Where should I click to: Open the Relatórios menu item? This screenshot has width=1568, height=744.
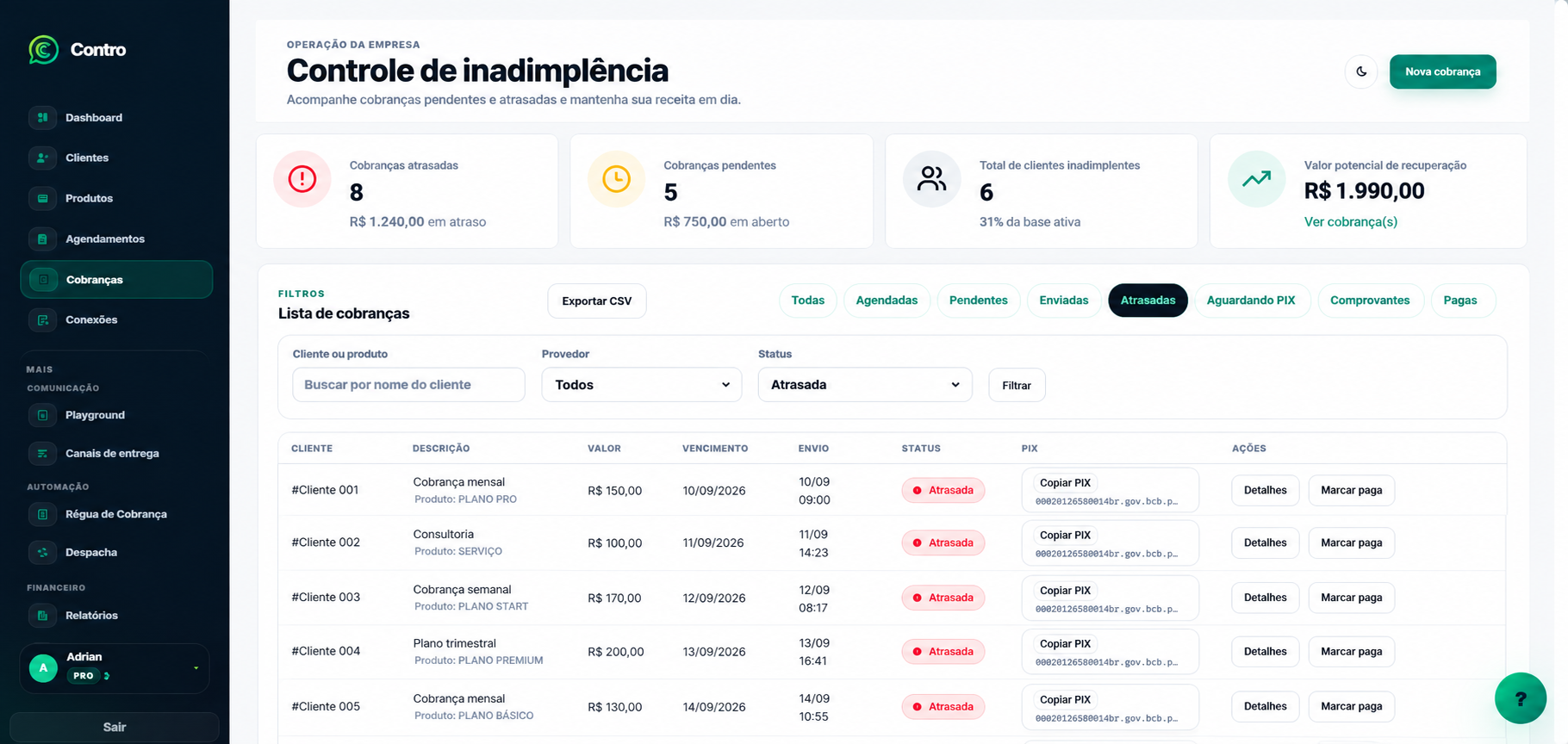(x=116, y=615)
